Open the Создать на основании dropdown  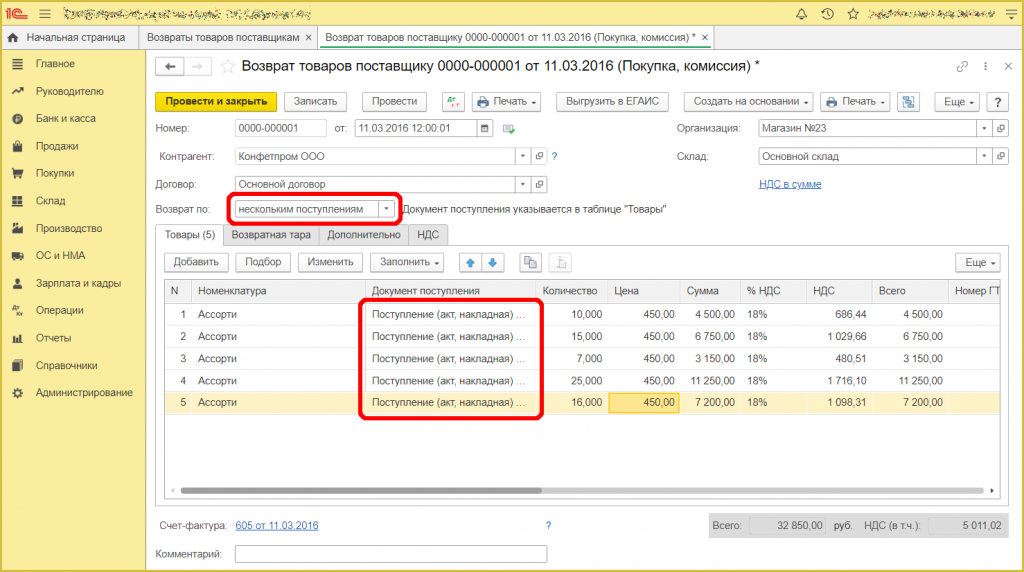748,102
